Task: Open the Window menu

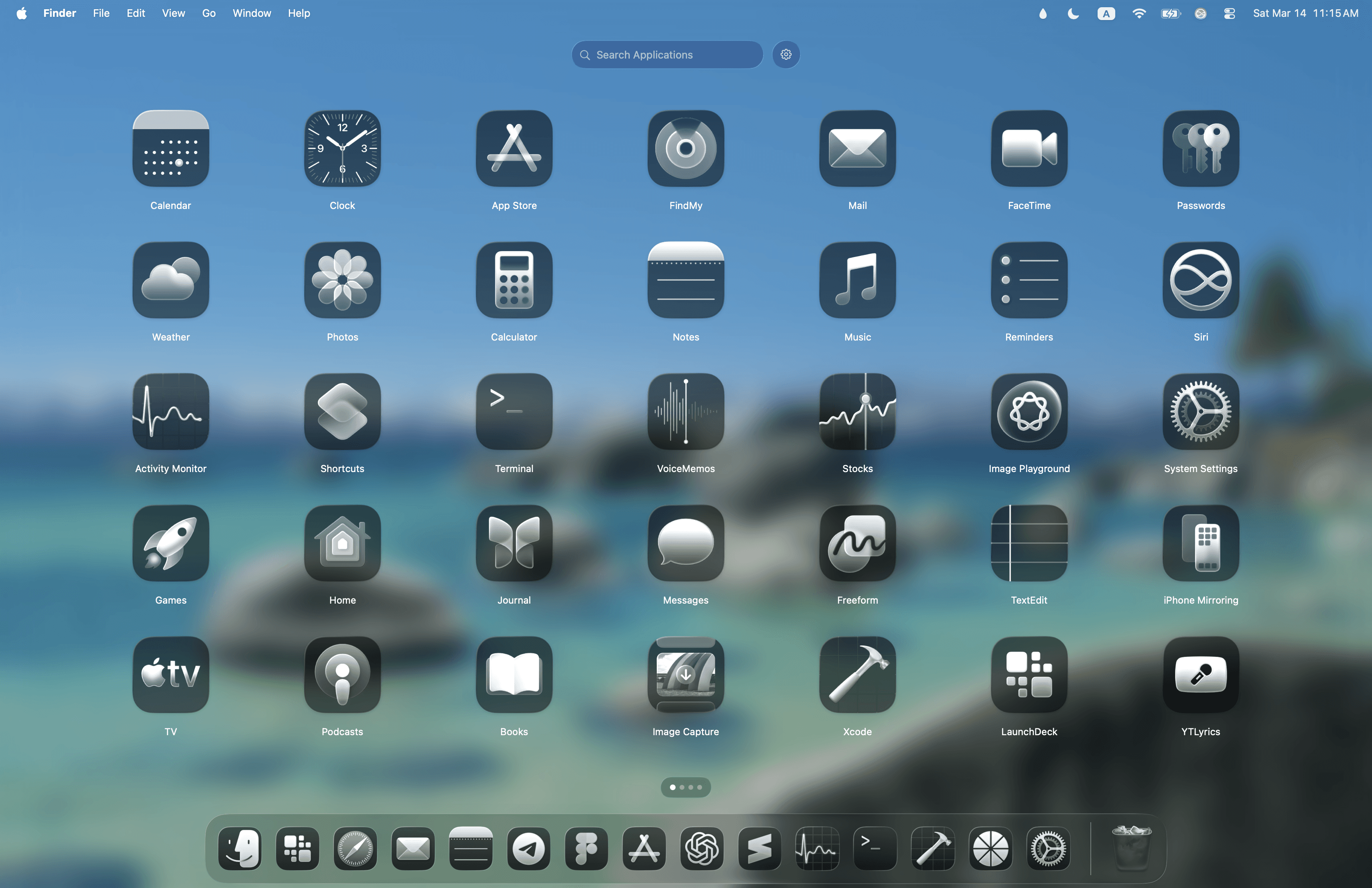Action: [252, 13]
